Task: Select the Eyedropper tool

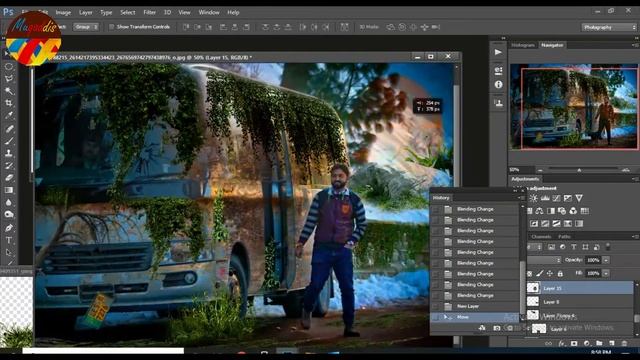Action: (x=9, y=115)
